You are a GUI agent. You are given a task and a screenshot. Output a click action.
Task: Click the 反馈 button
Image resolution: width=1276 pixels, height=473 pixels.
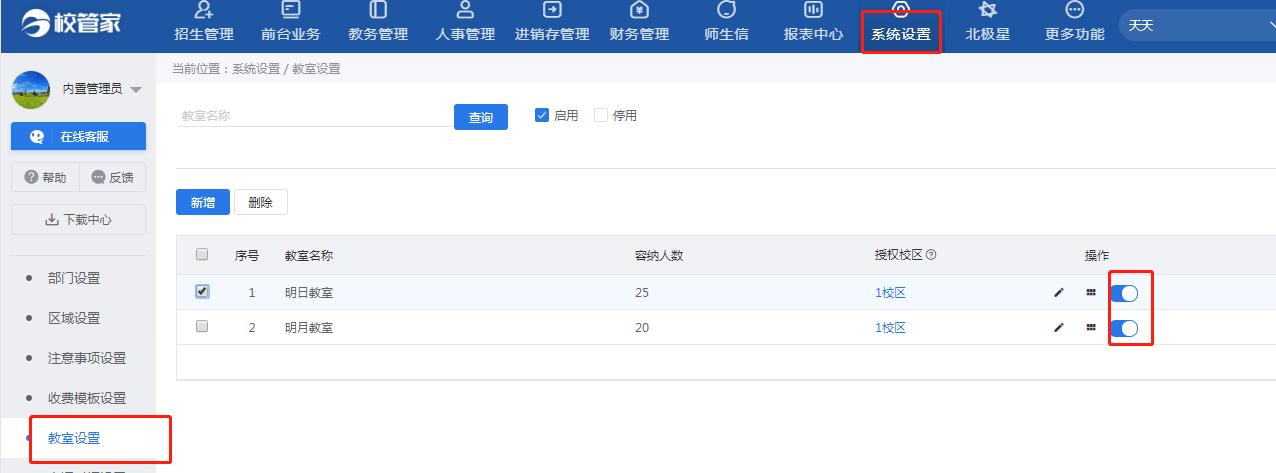tap(112, 177)
